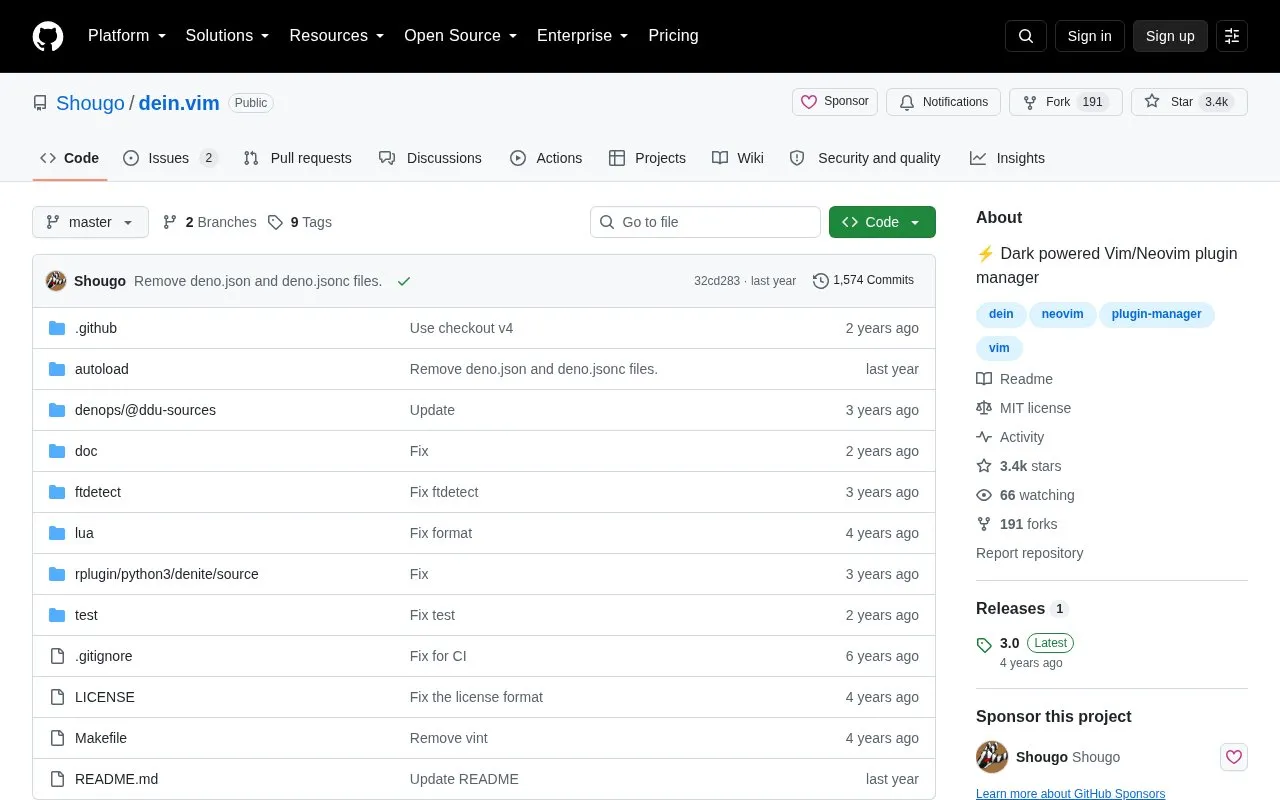Open the green Code dropdown
1280x800 pixels.
coord(882,222)
